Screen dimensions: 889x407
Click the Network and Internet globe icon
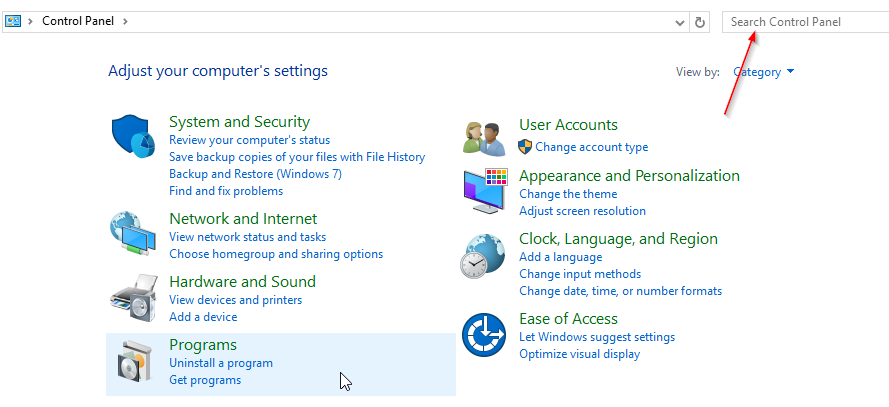[133, 232]
